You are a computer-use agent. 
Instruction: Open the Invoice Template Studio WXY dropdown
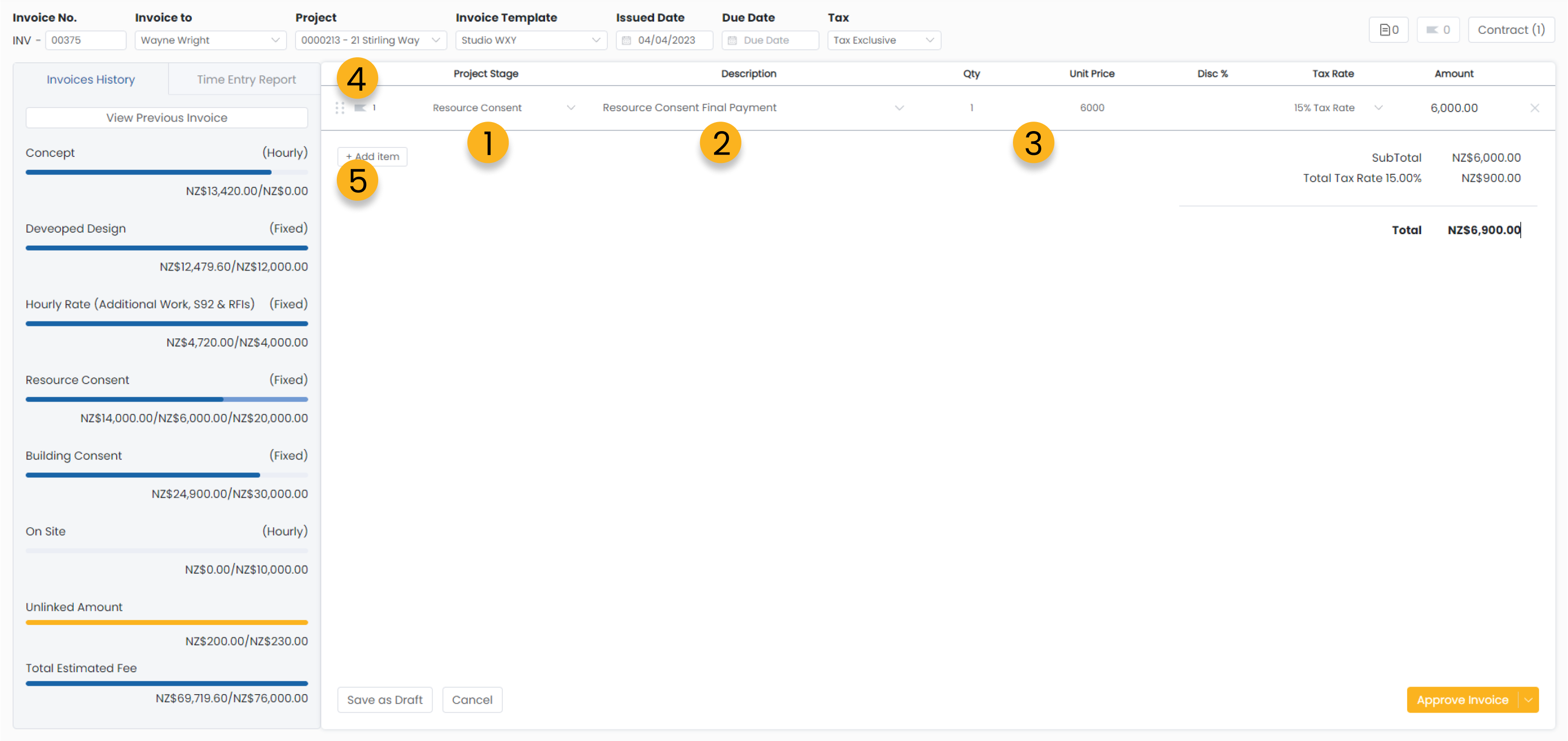click(531, 40)
